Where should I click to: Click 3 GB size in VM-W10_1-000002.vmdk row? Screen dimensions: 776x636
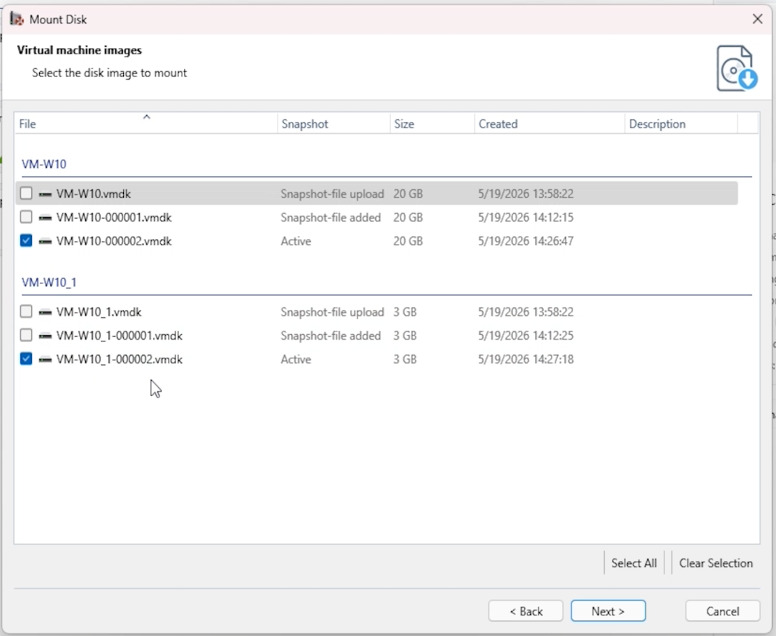[405, 359]
